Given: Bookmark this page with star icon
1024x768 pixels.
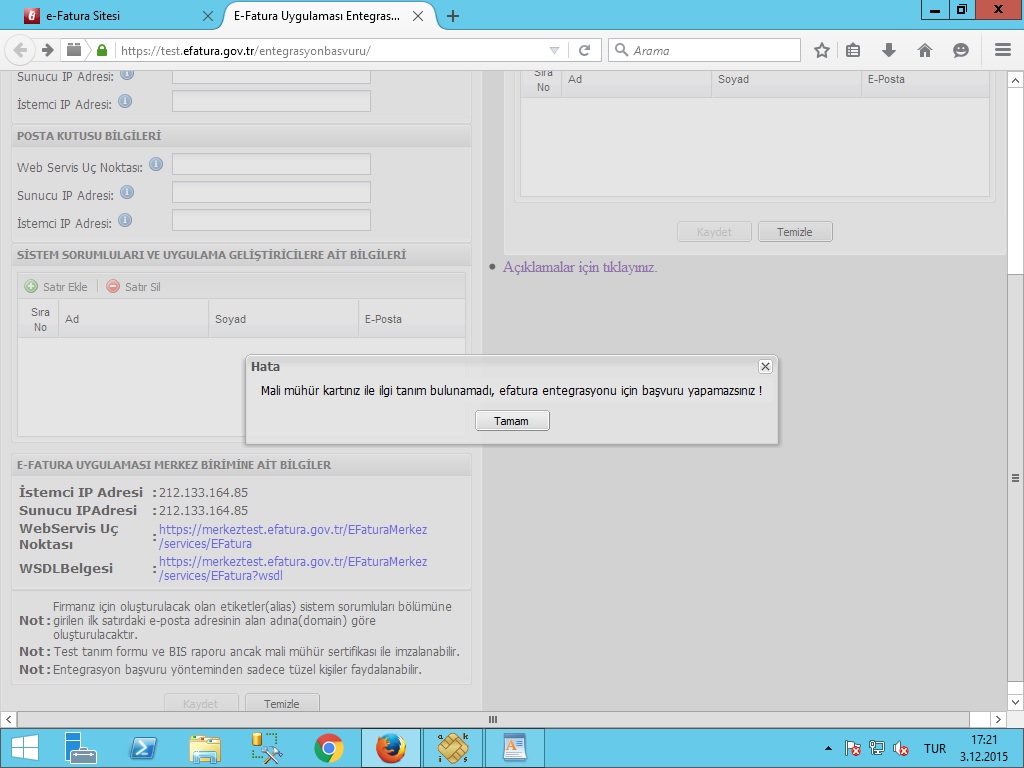Looking at the screenshot, I should pyautogui.click(x=822, y=50).
